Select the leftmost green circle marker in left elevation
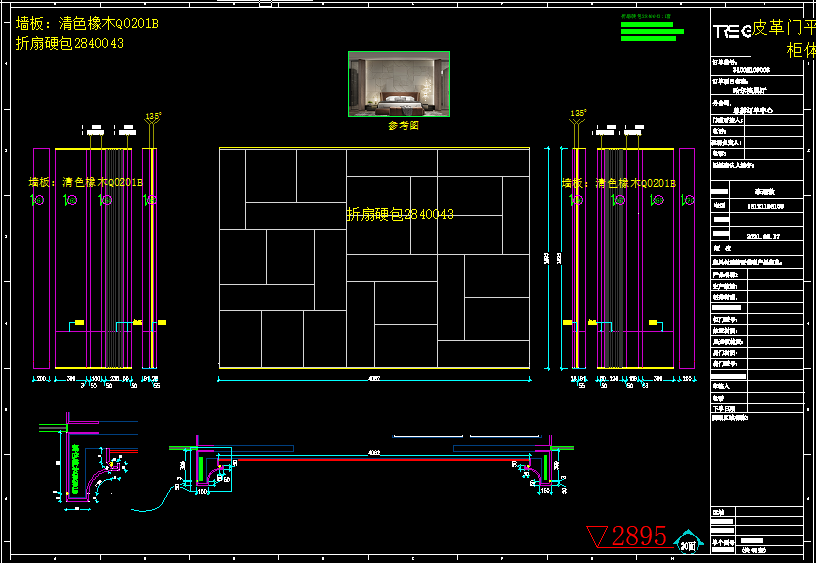The width and height of the screenshot is (816, 563). 37,201
